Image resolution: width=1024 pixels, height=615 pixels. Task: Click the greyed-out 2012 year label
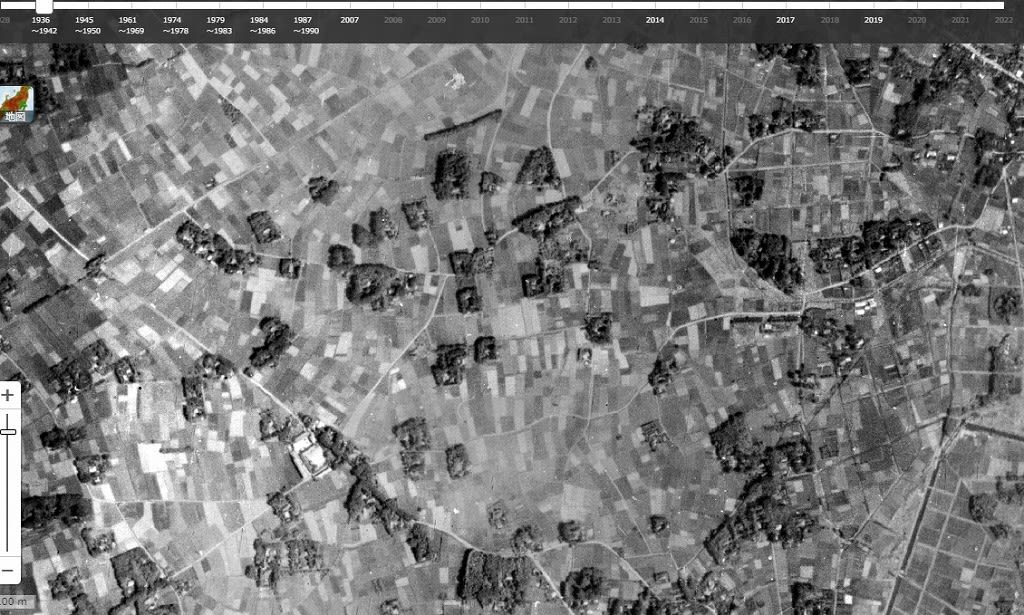pos(568,20)
